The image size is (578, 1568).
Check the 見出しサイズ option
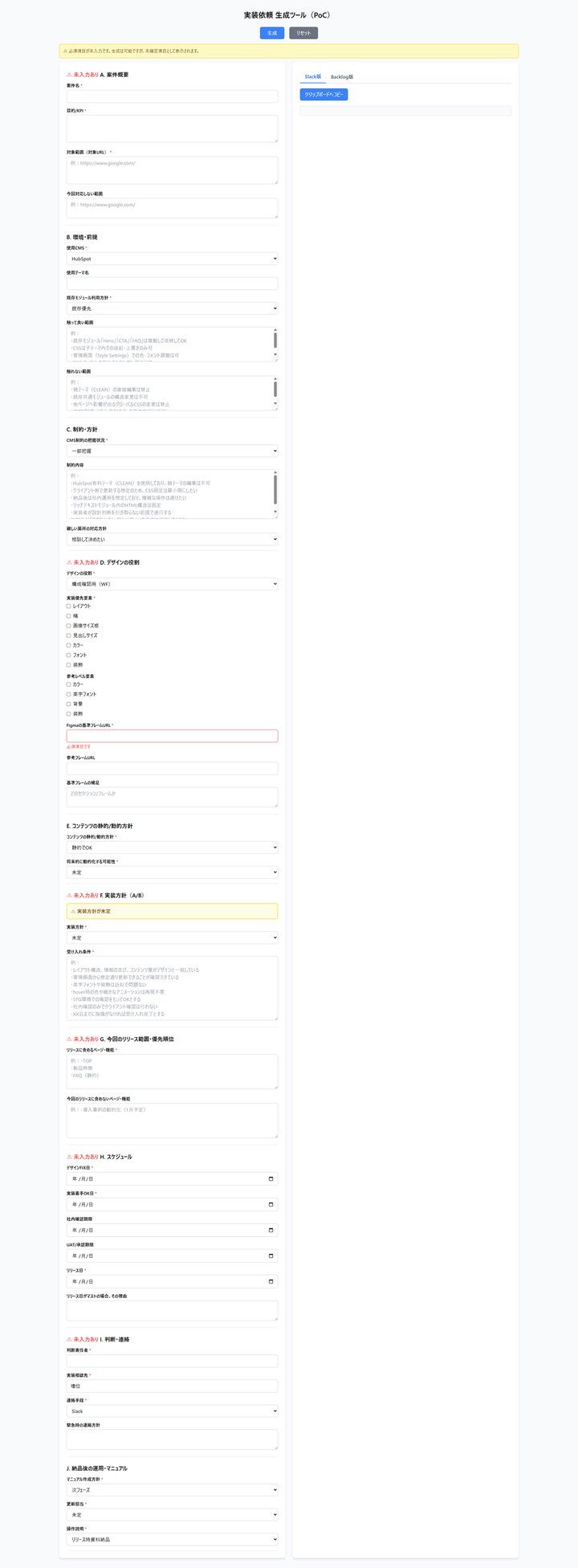point(69,635)
